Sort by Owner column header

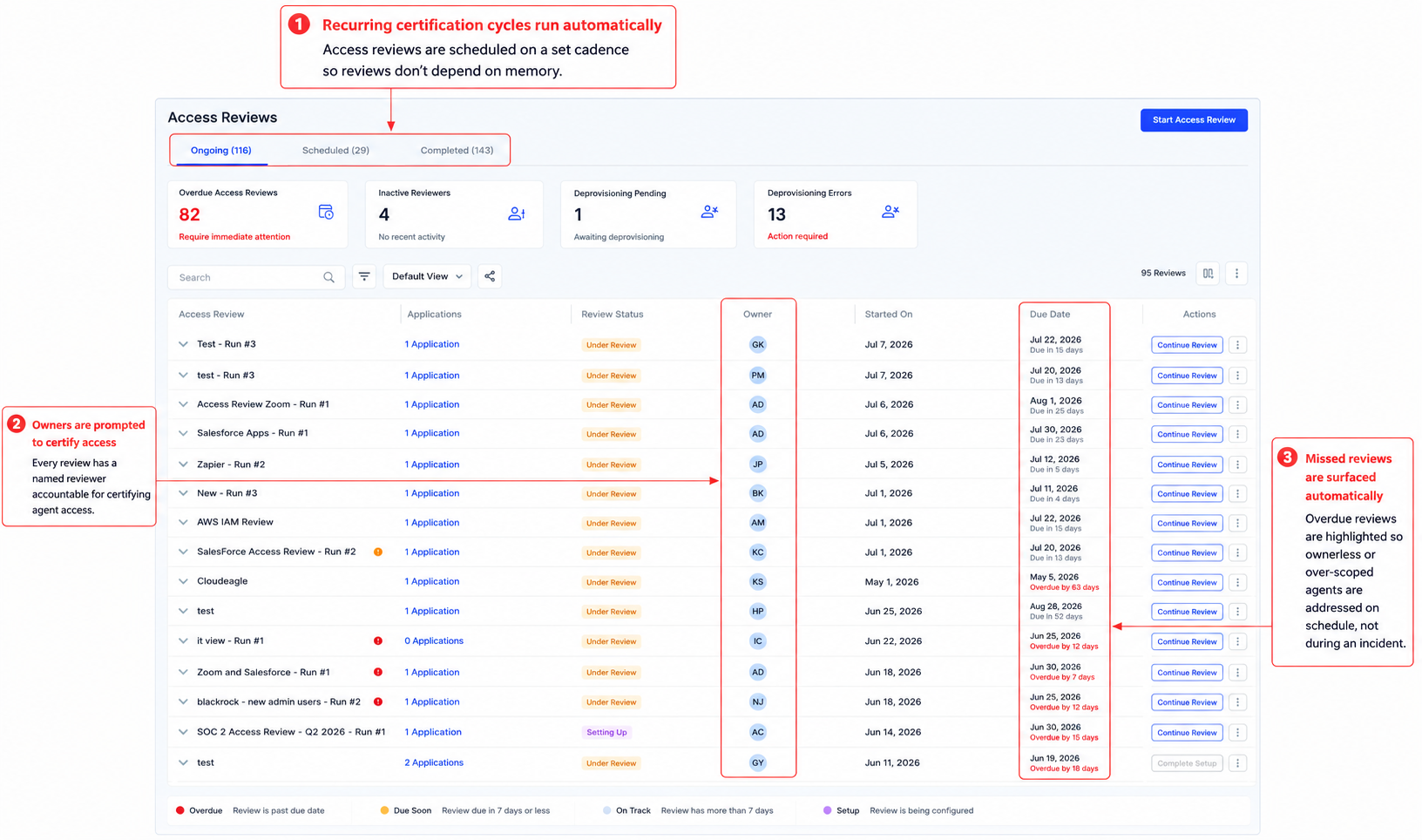point(757,315)
